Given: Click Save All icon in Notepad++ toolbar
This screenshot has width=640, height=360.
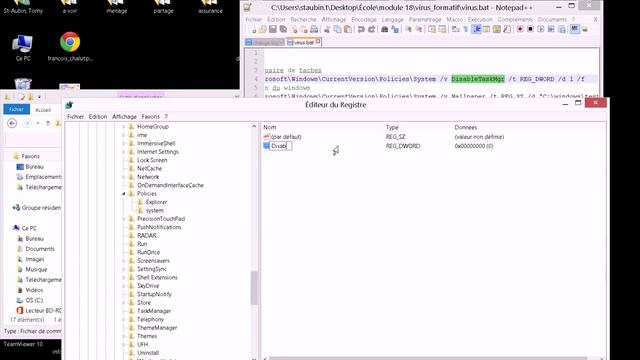Looking at the screenshot, I should 283,29.
